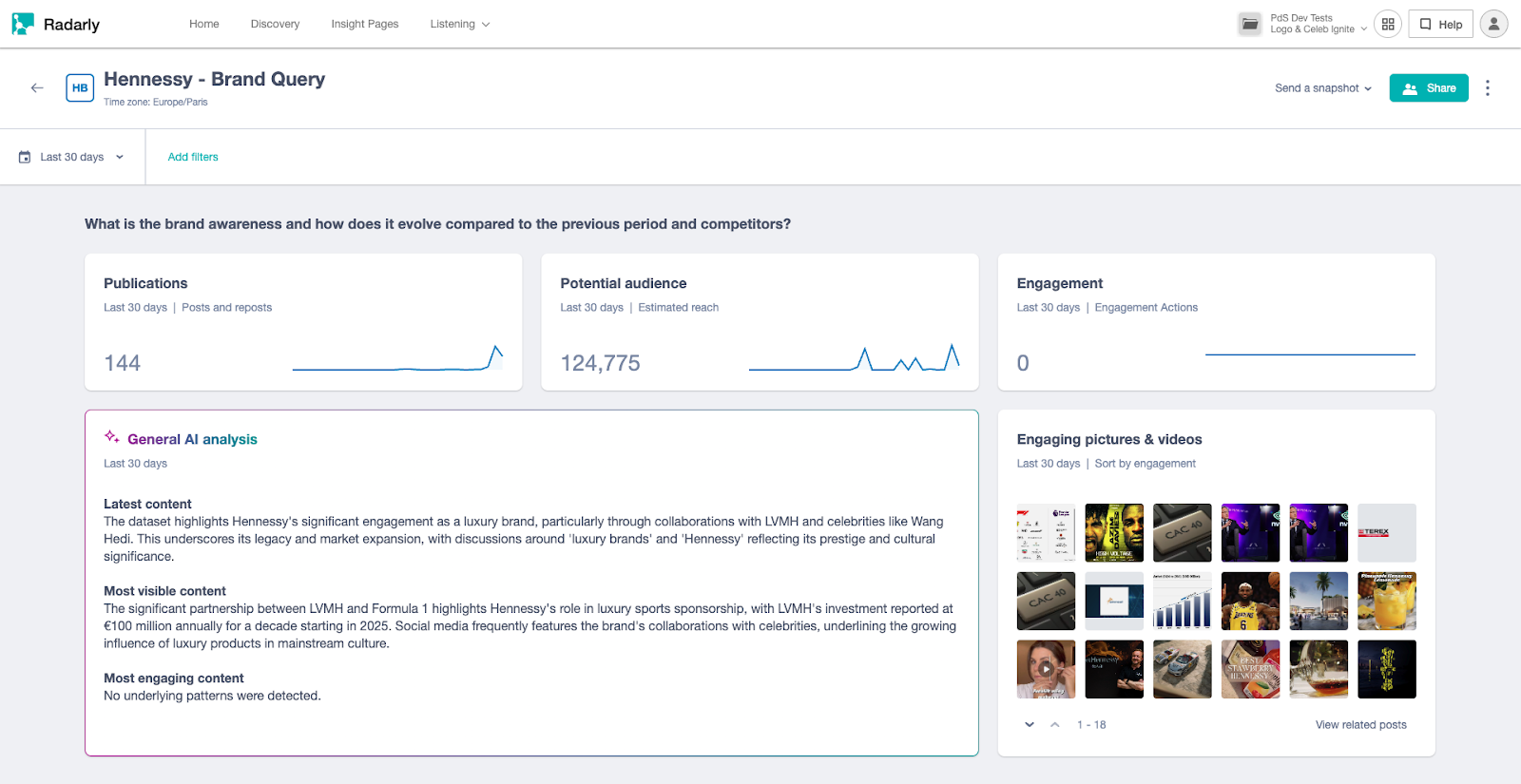1521x784 pixels.
Task: Click the Time zone: Europe/Paris label
Action: tap(156, 102)
